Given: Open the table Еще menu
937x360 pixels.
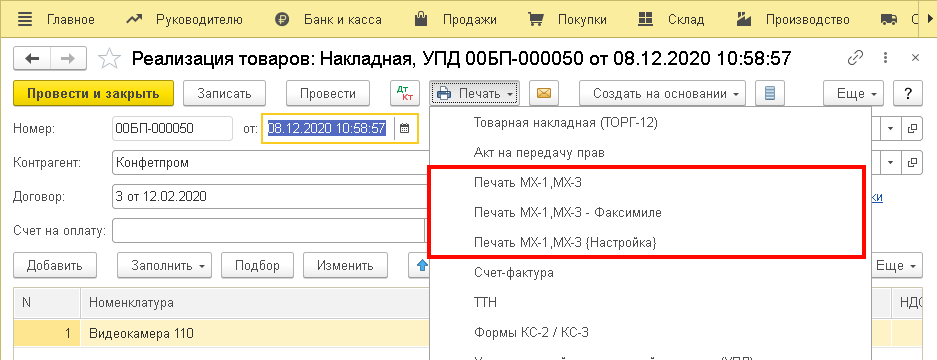Looking at the screenshot, I should pos(896,266).
